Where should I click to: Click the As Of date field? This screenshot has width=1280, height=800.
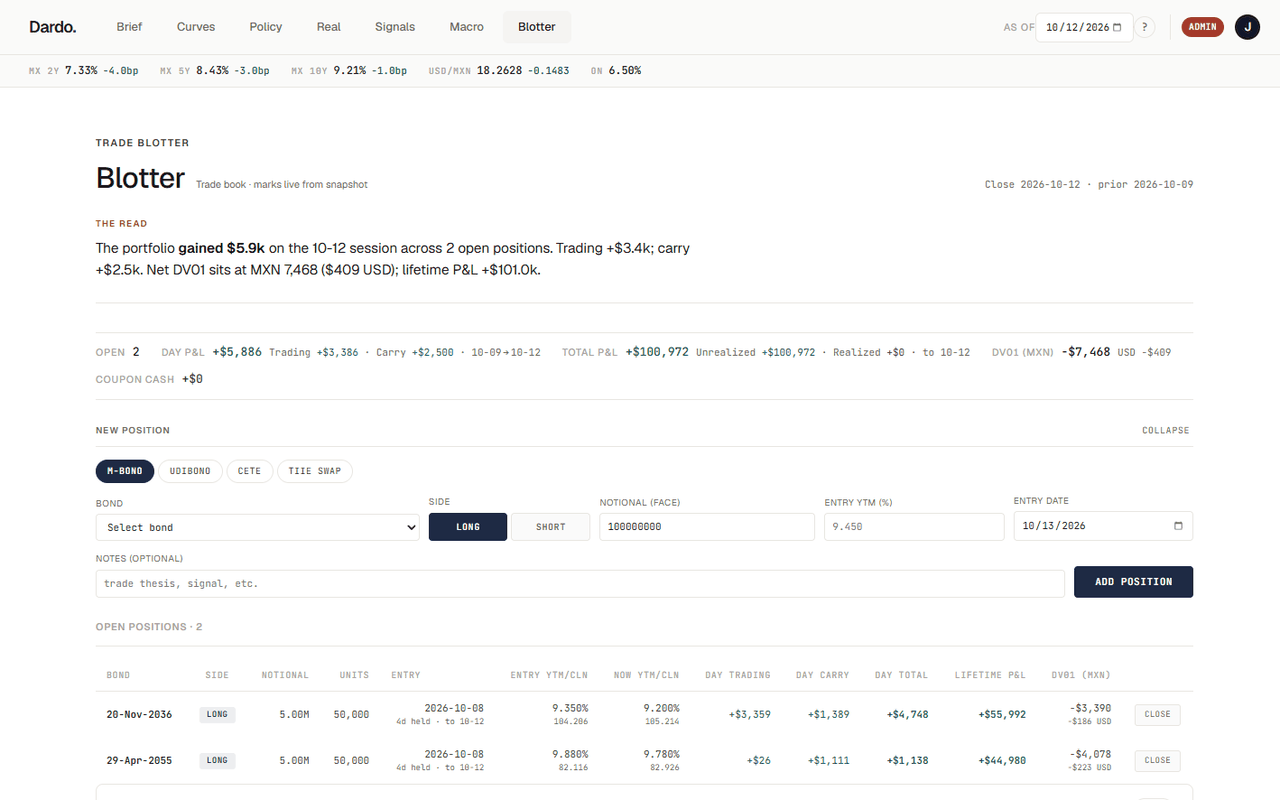pos(1084,27)
